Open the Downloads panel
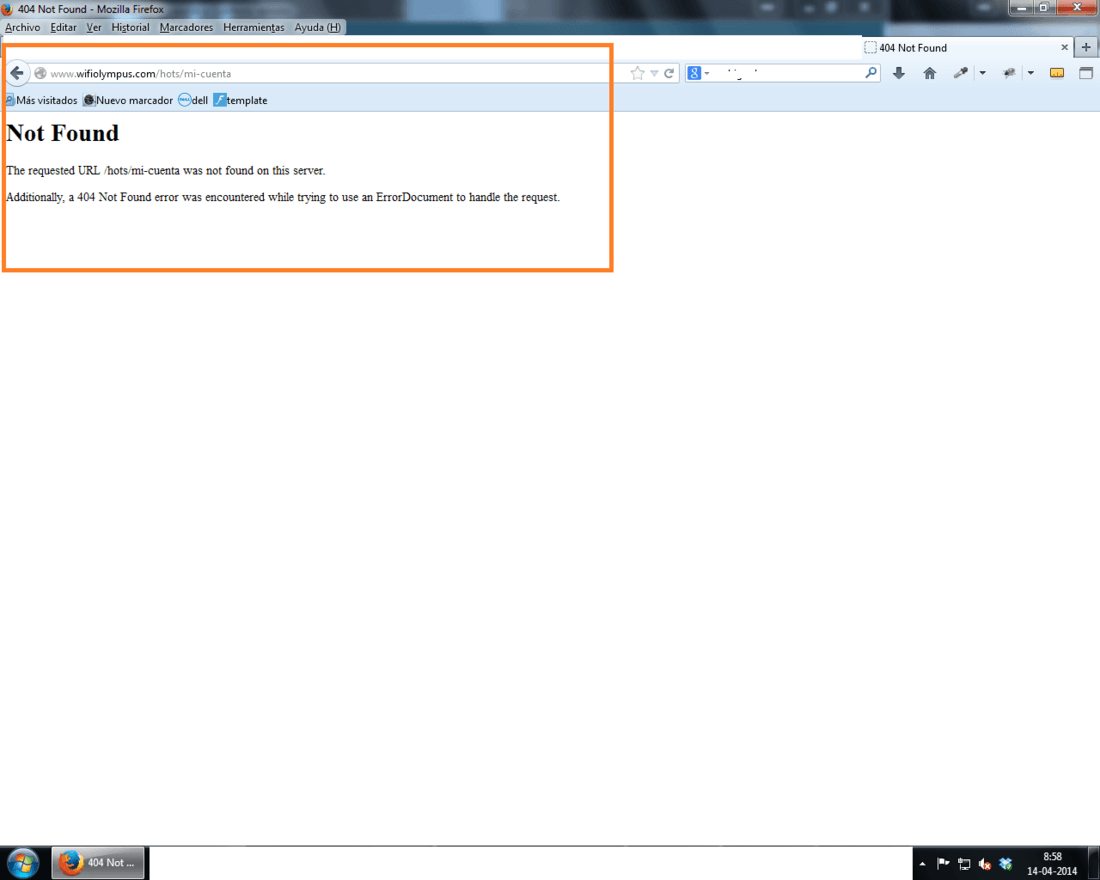Image resolution: width=1100 pixels, height=880 pixels. click(899, 73)
